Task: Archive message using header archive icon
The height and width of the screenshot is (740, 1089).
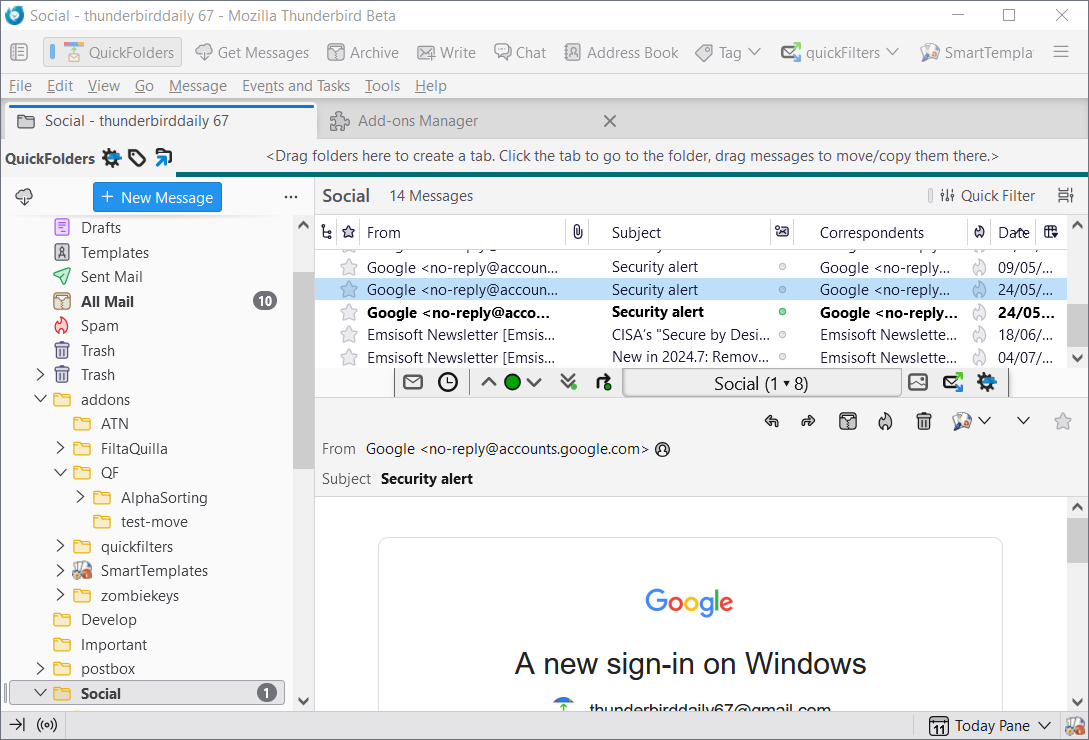Action: point(847,421)
